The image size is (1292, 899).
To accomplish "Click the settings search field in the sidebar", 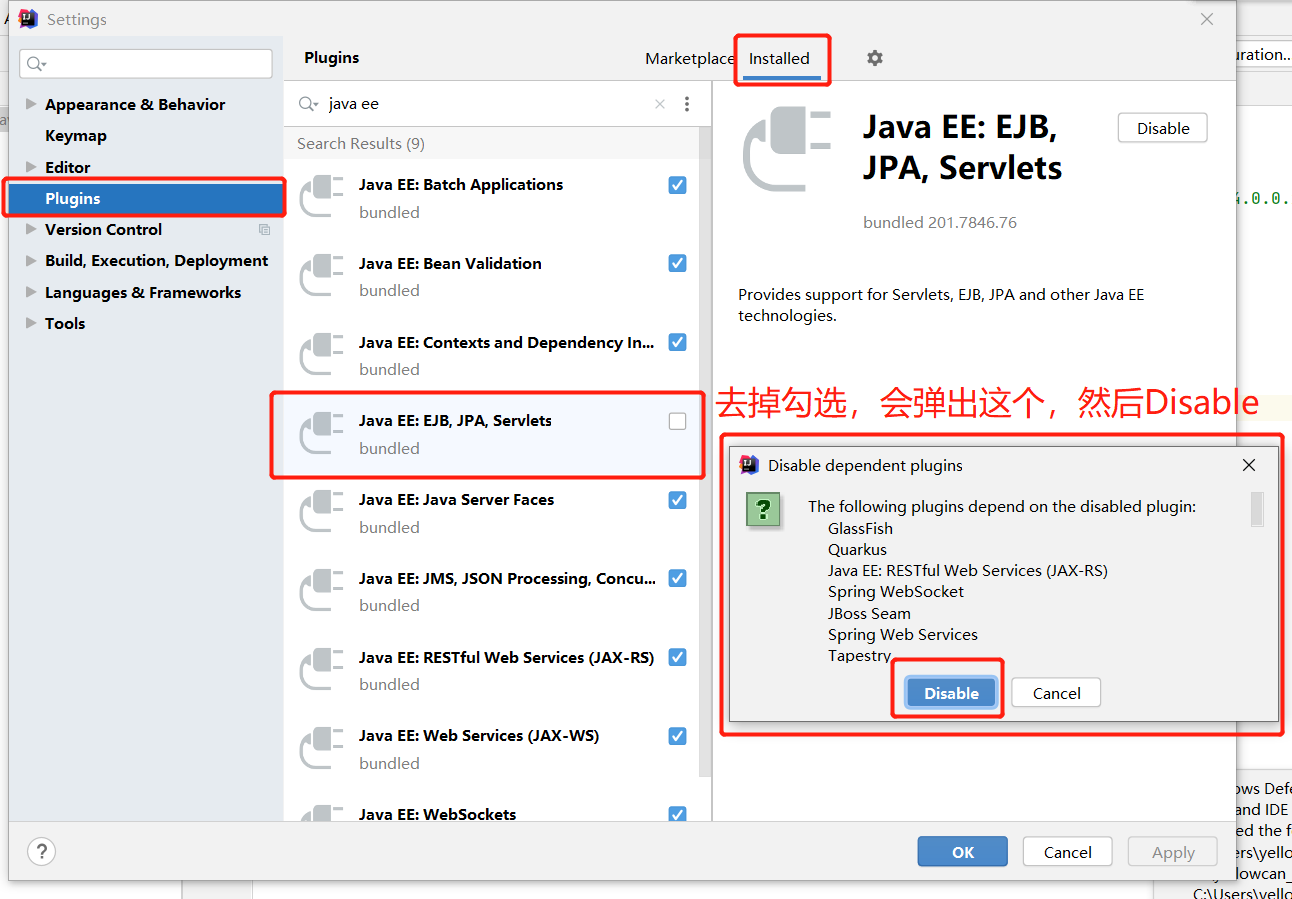I will (146, 64).
